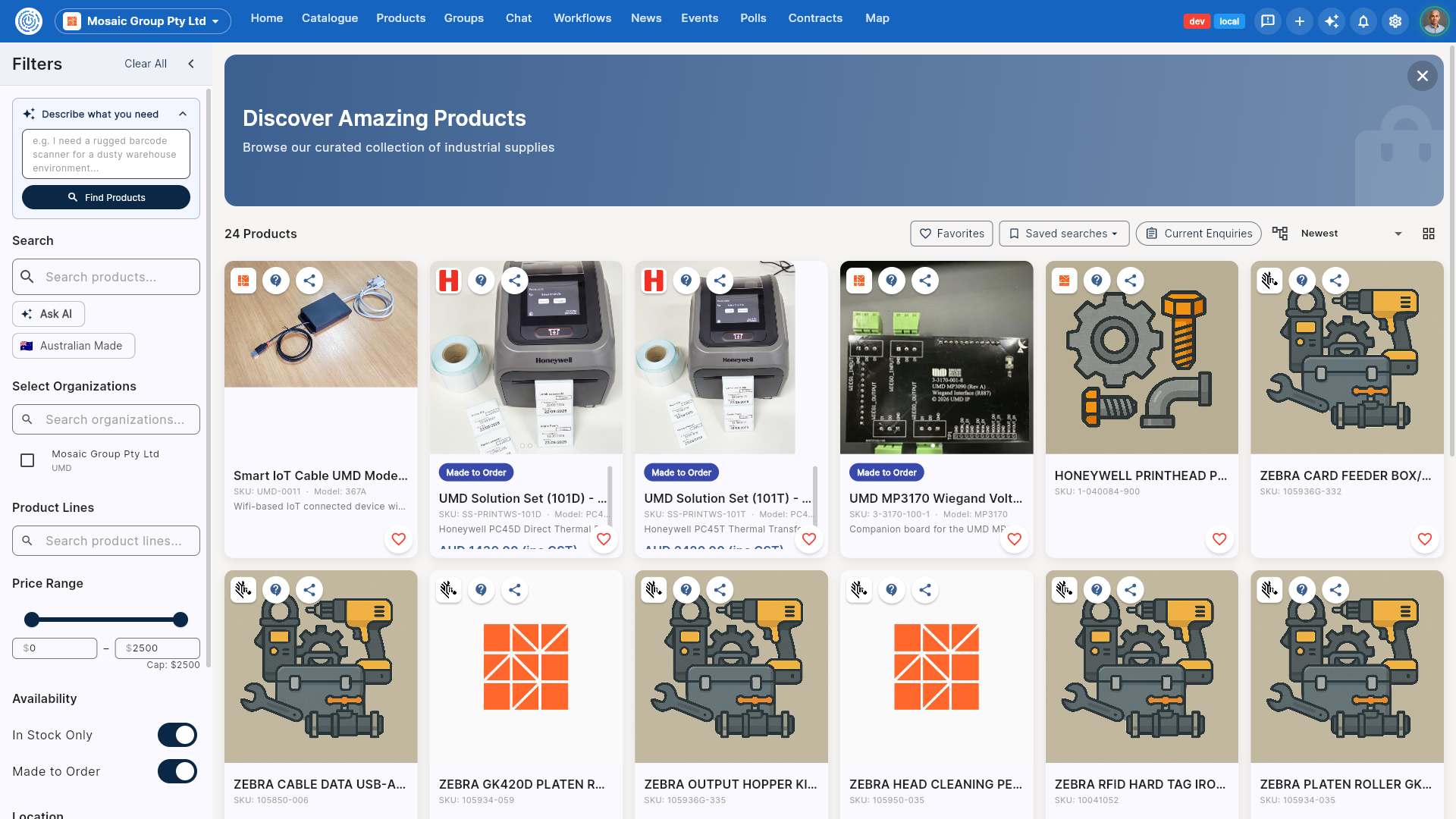Focus the Search organizations input
Viewport: 1456px width, 819px height.
pyautogui.click(x=106, y=419)
